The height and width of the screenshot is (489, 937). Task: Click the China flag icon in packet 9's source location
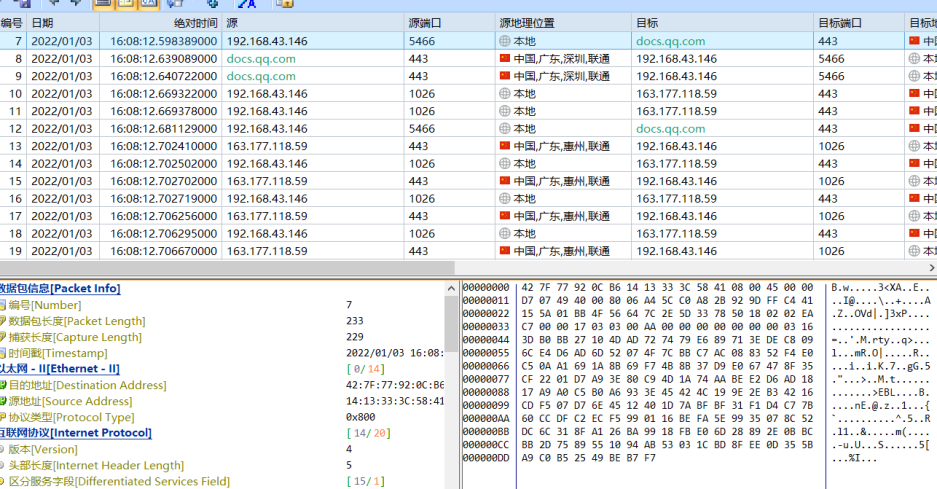[505, 76]
